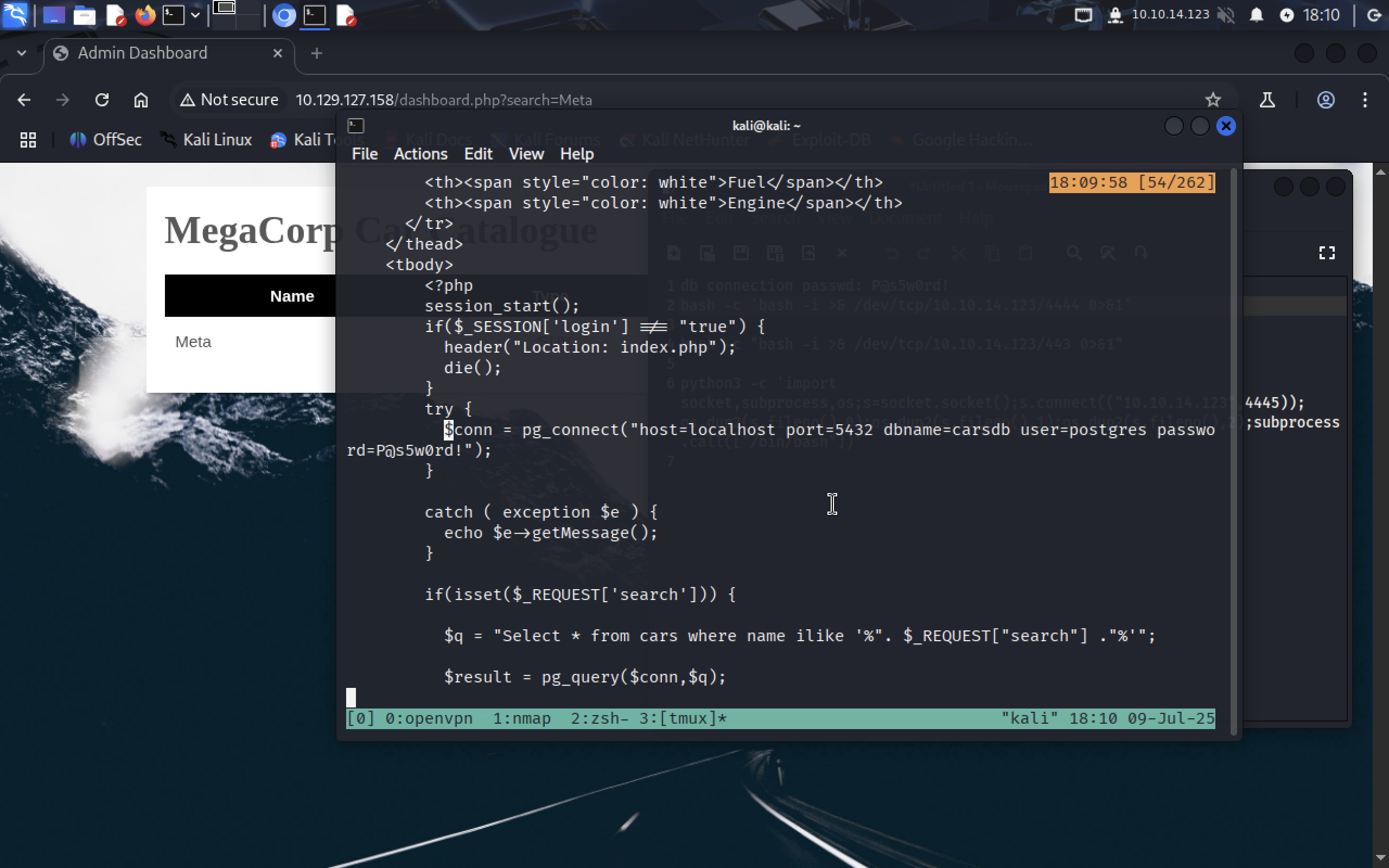
Task: Click the session_start(); line in terminal
Action: pos(502,306)
